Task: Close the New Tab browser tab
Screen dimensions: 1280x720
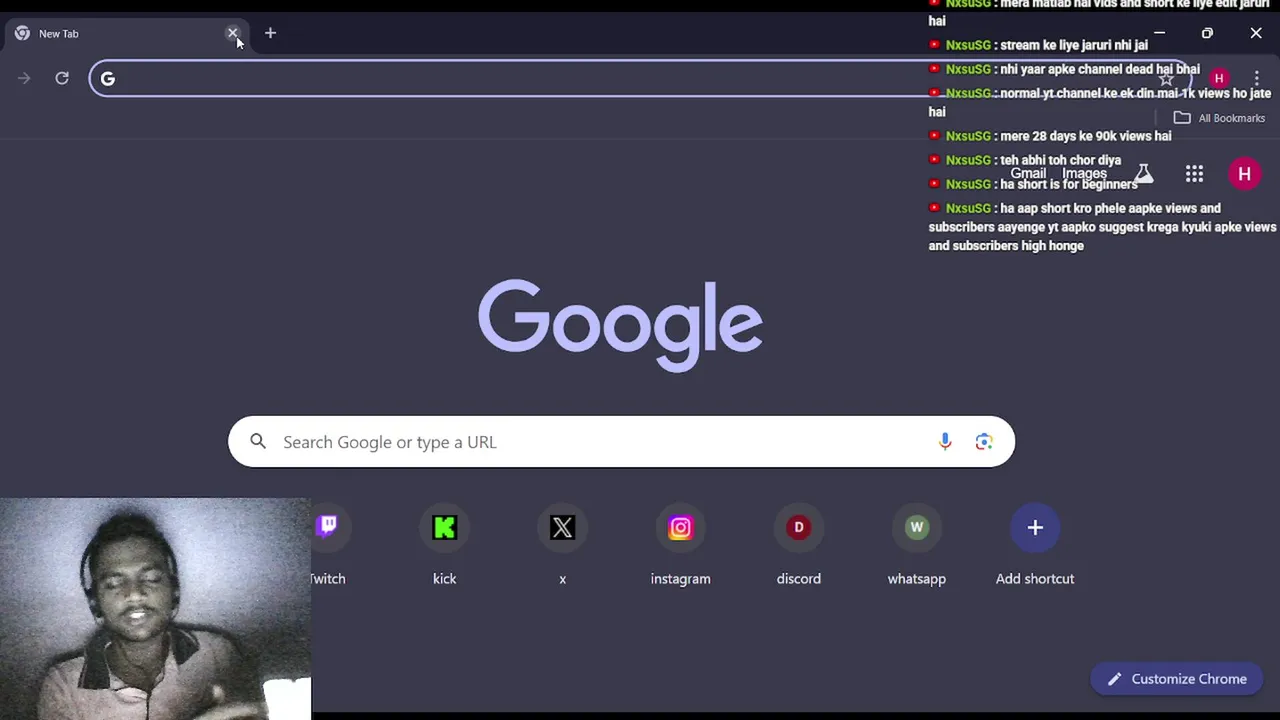Action: tap(233, 33)
